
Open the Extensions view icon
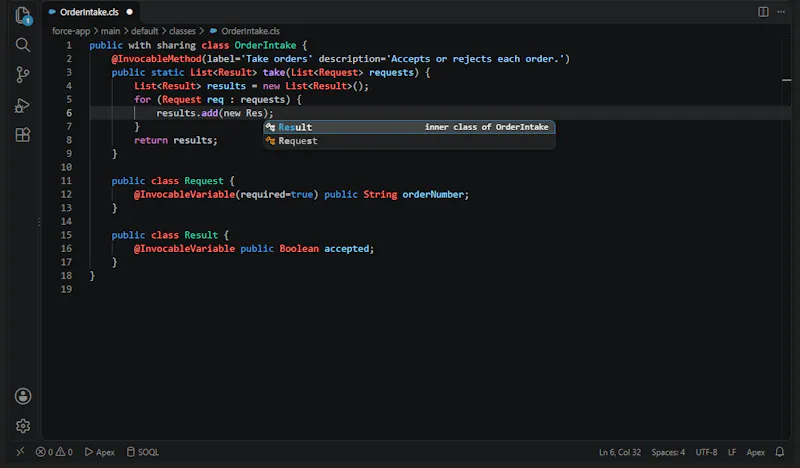pos(22,135)
